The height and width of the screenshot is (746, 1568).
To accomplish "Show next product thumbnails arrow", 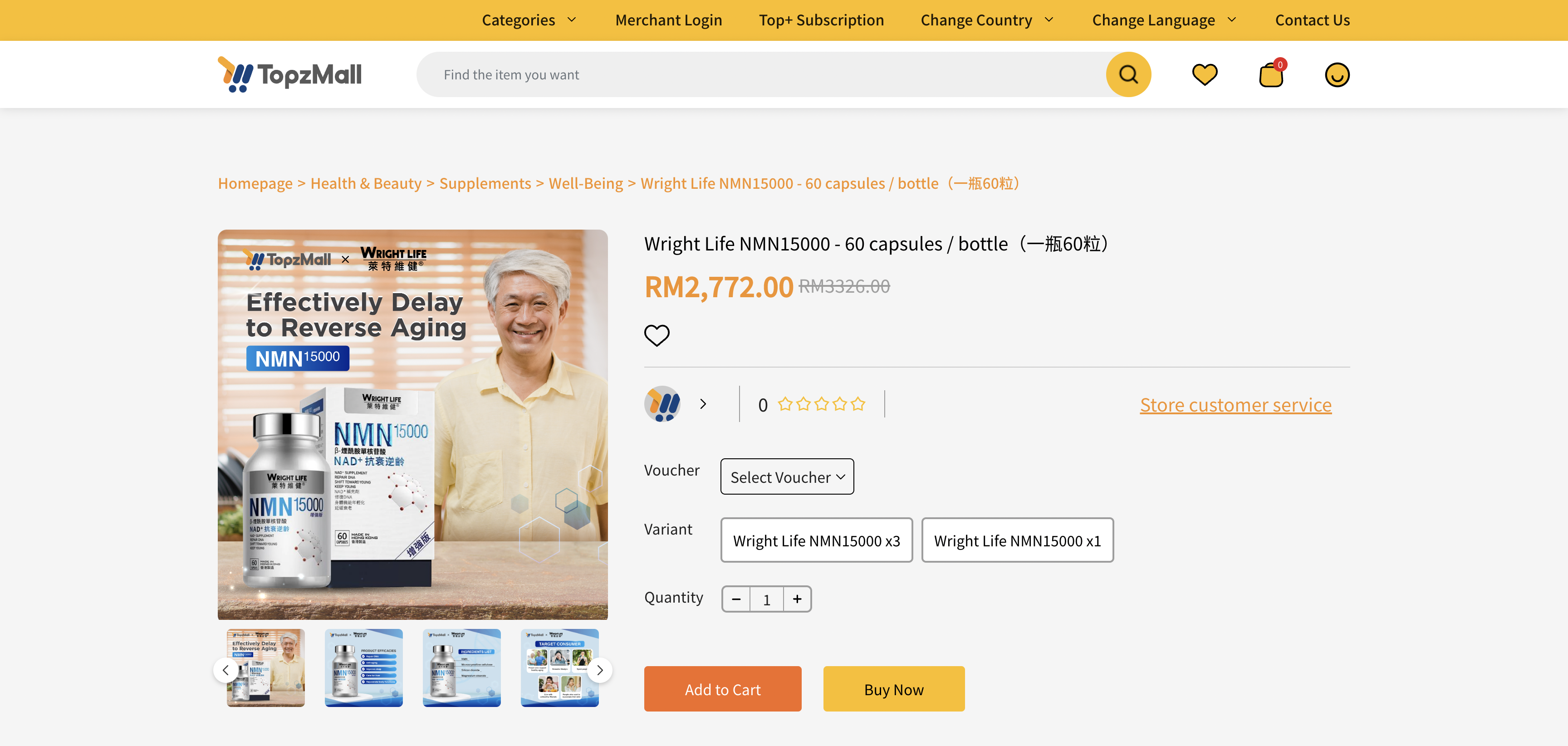I will (x=599, y=670).
